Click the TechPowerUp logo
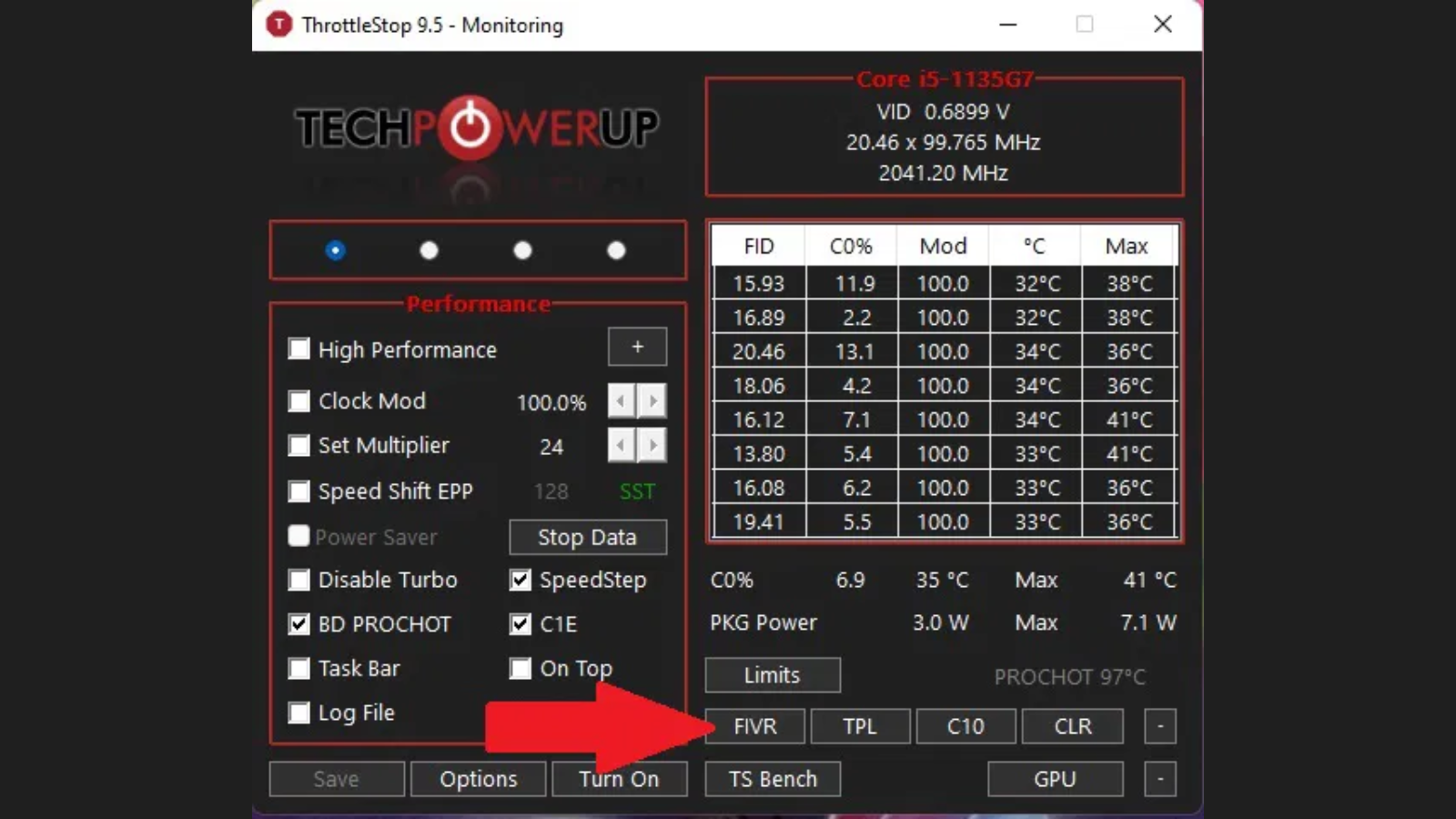Viewport: 1456px width, 819px height. [477, 128]
